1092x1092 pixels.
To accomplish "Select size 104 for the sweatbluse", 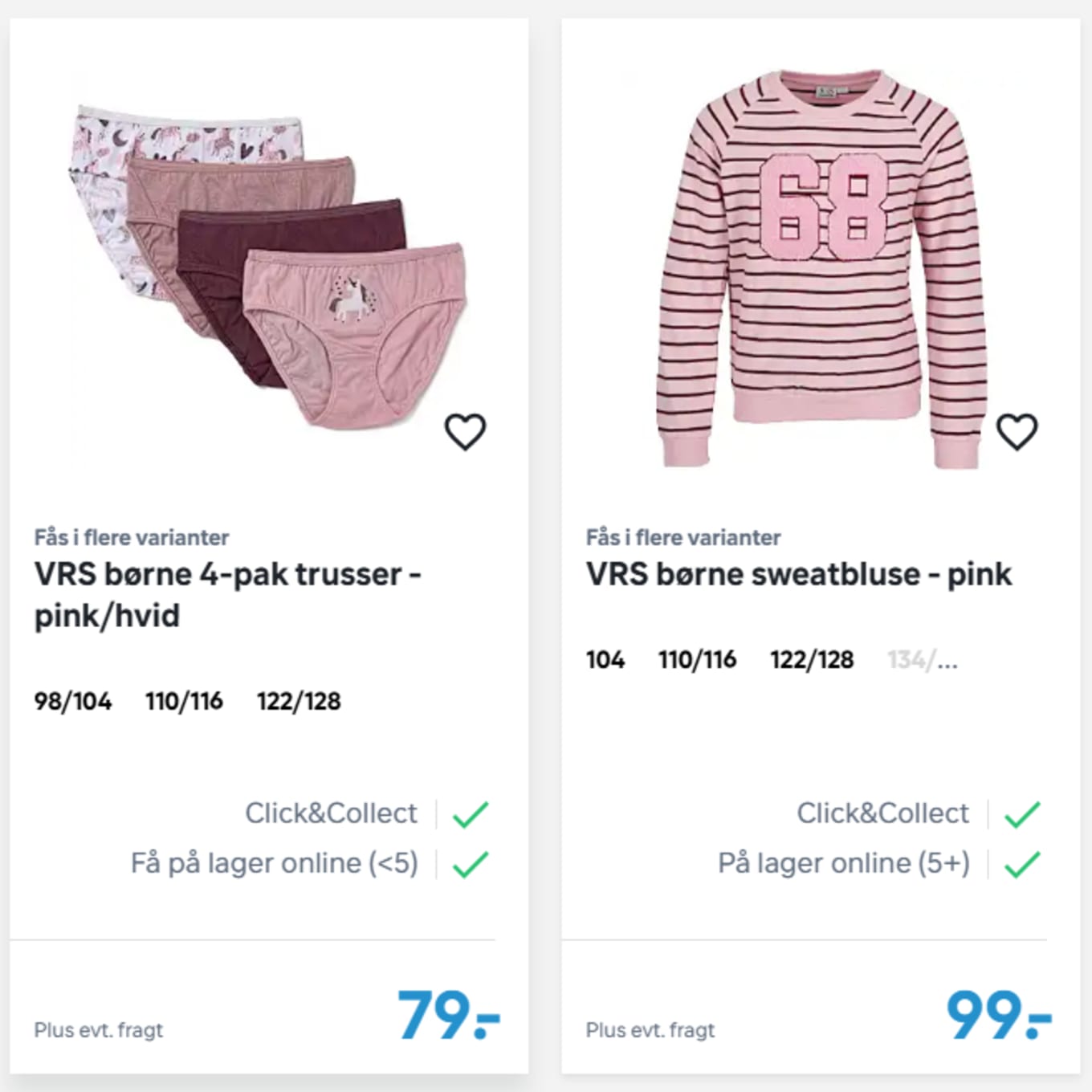I will pyautogui.click(x=605, y=659).
